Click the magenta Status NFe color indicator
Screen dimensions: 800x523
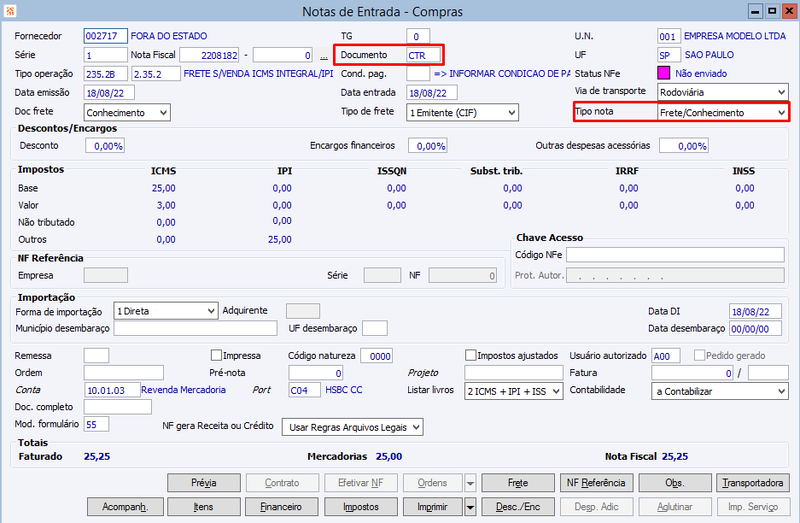coord(663,73)
